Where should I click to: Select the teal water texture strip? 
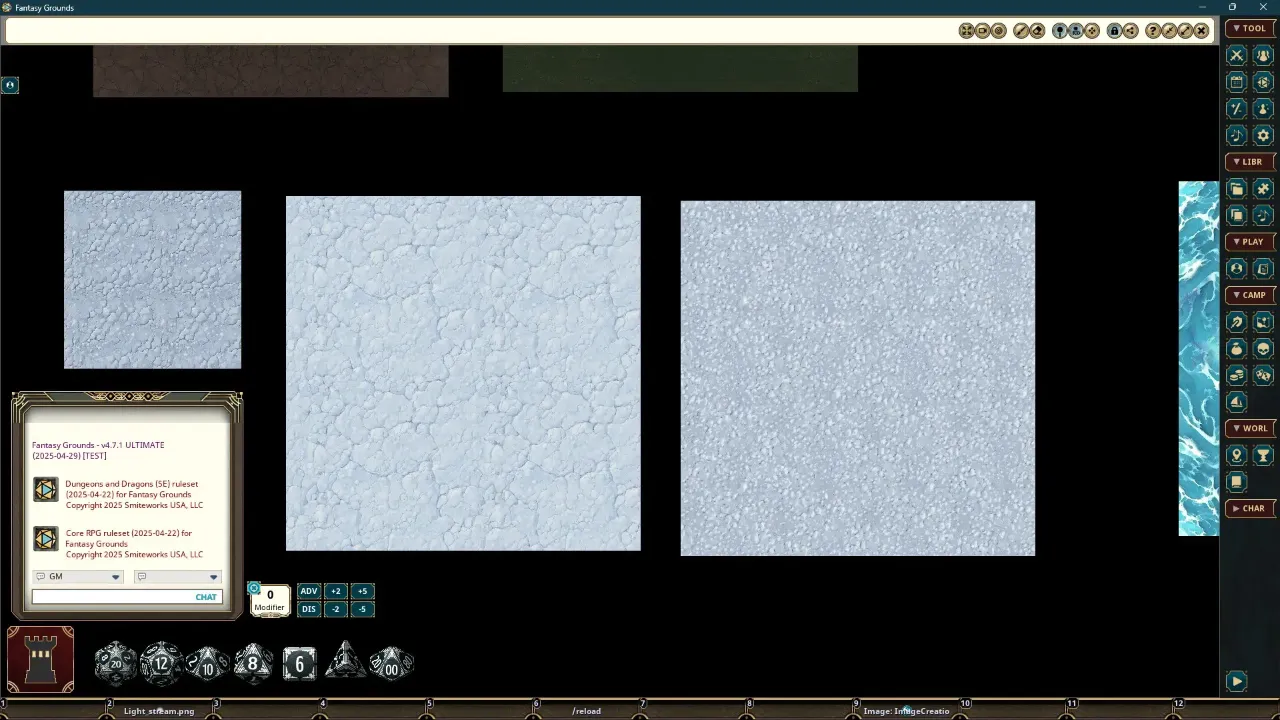point(1198,358)
